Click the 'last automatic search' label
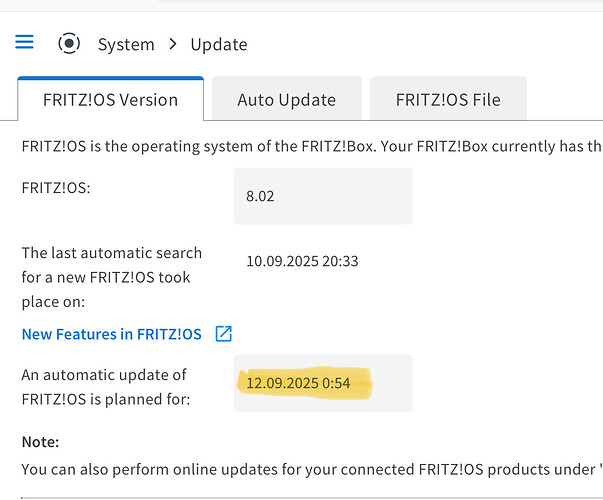 point(112,277)
